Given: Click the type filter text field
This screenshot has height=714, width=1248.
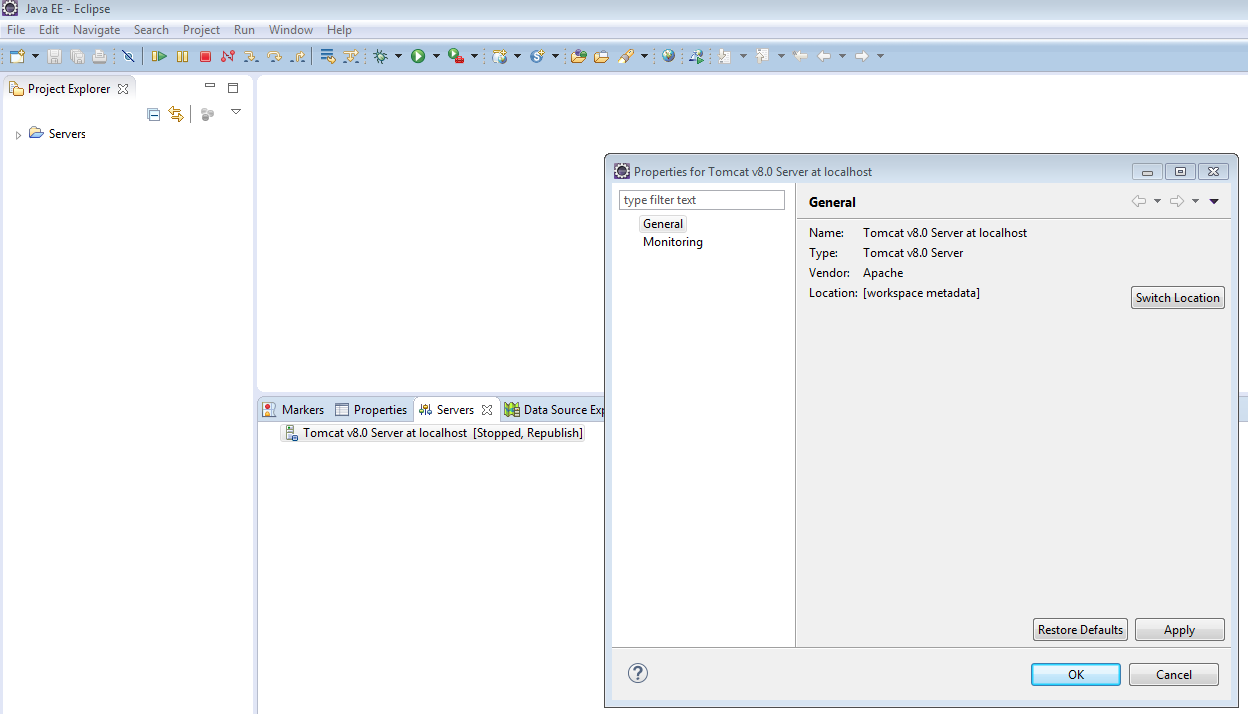Looking at the screenshot, I should [702, 200].
